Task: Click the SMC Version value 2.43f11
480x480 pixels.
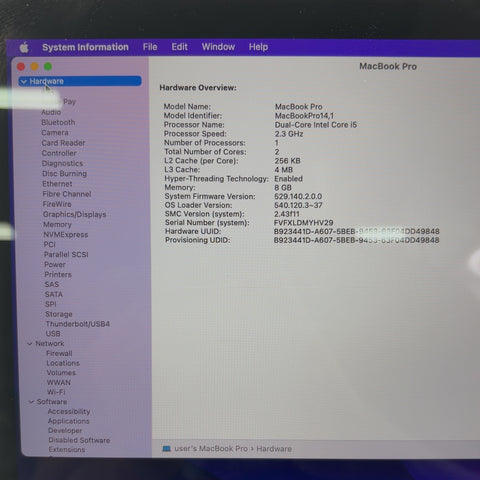Action: click(287, 214)
